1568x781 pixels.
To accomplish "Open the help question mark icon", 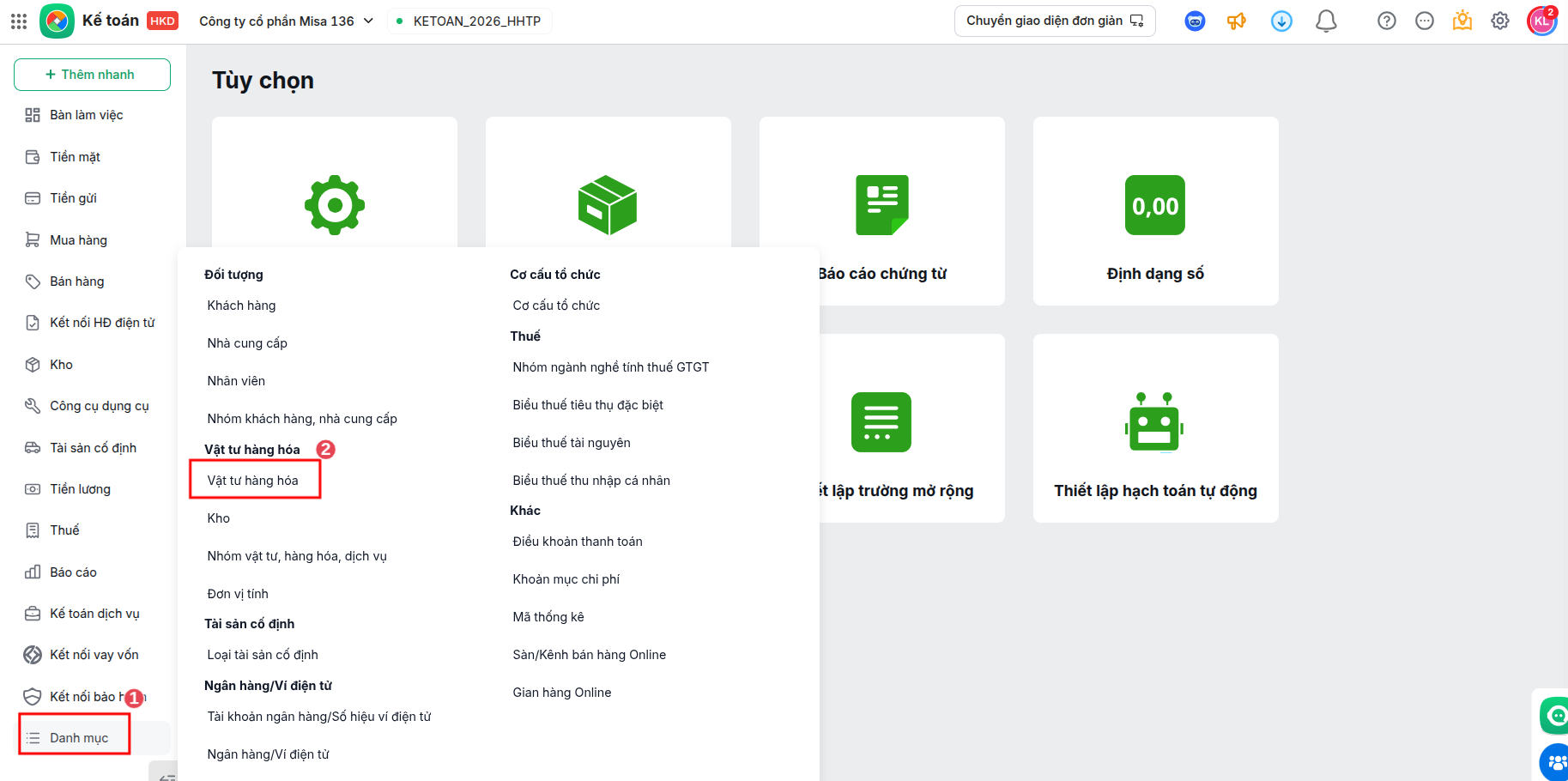I will 1387,21.
